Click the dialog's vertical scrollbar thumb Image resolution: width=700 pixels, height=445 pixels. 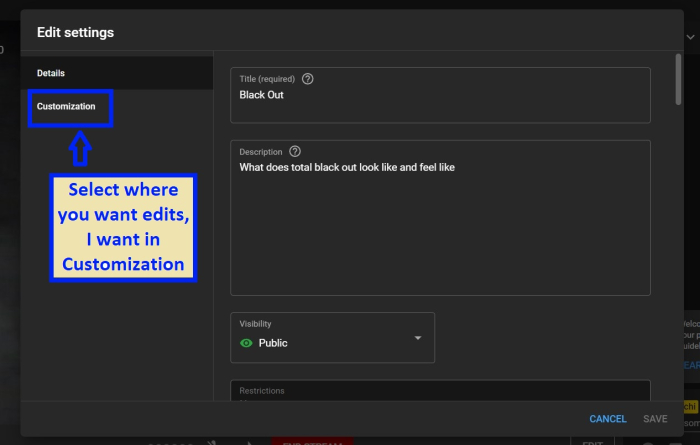(678, 79)
